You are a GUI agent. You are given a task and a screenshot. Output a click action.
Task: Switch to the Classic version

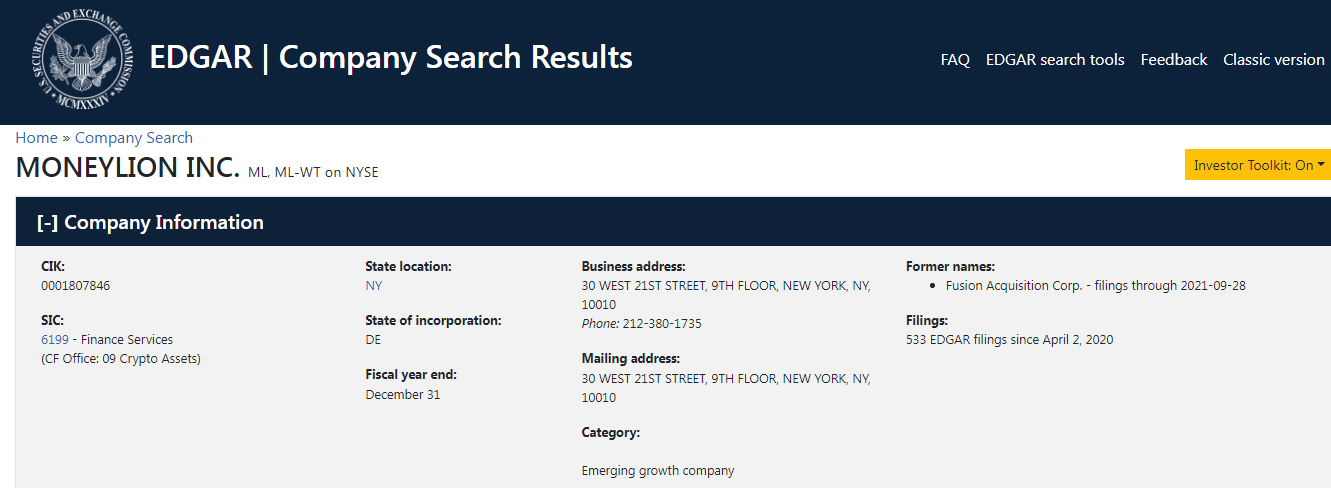click(1274, 60)
